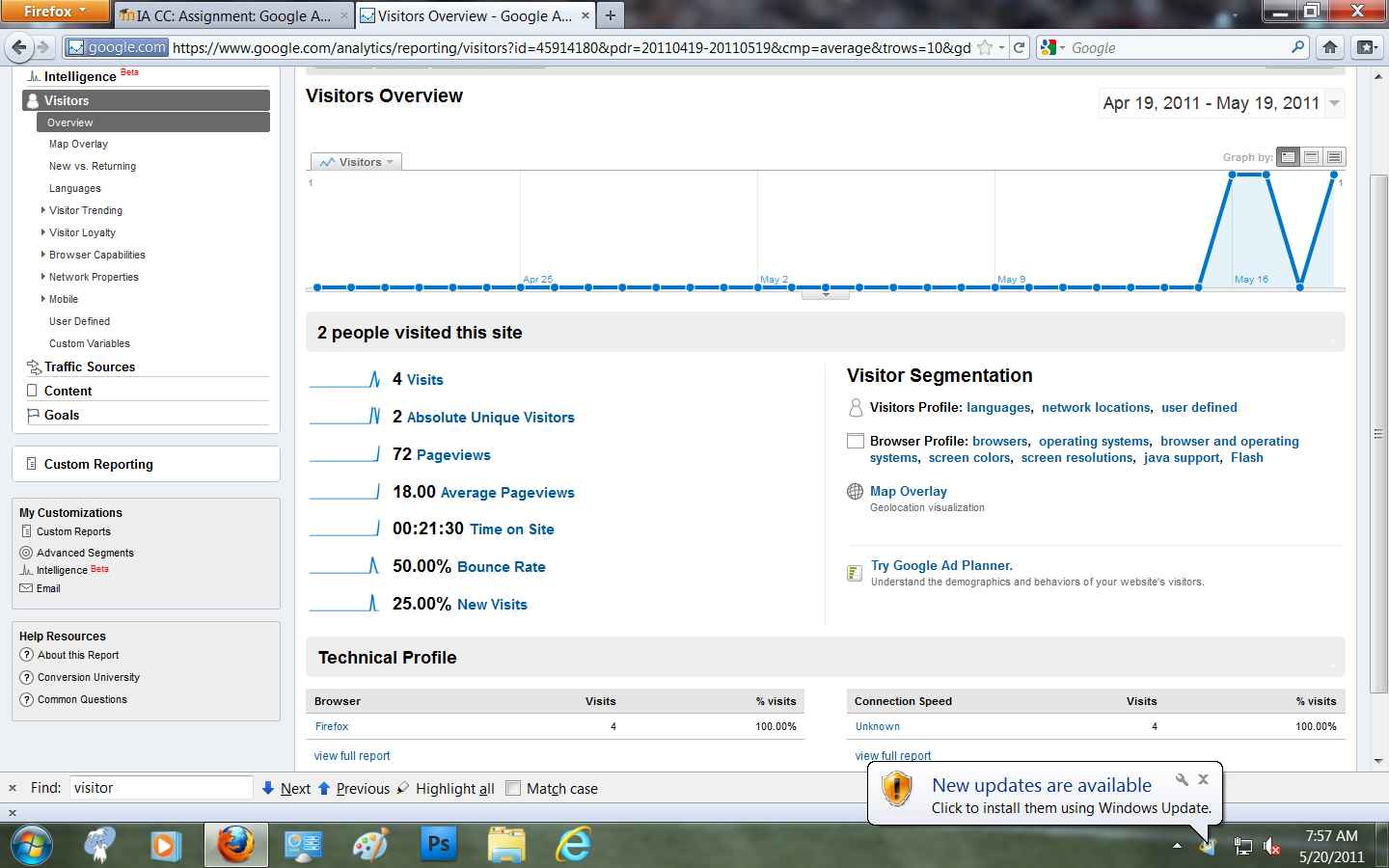Open the Try Google Ad Planner link

tap(940, 566)
